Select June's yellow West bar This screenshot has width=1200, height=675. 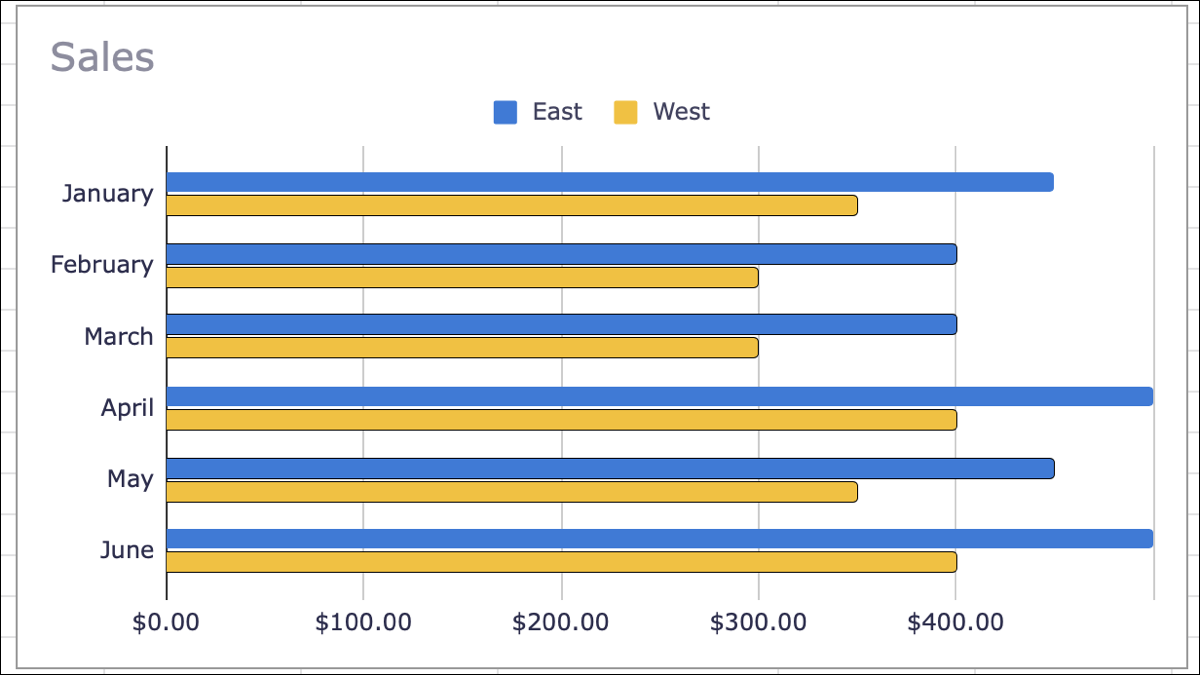click(561, 562)
